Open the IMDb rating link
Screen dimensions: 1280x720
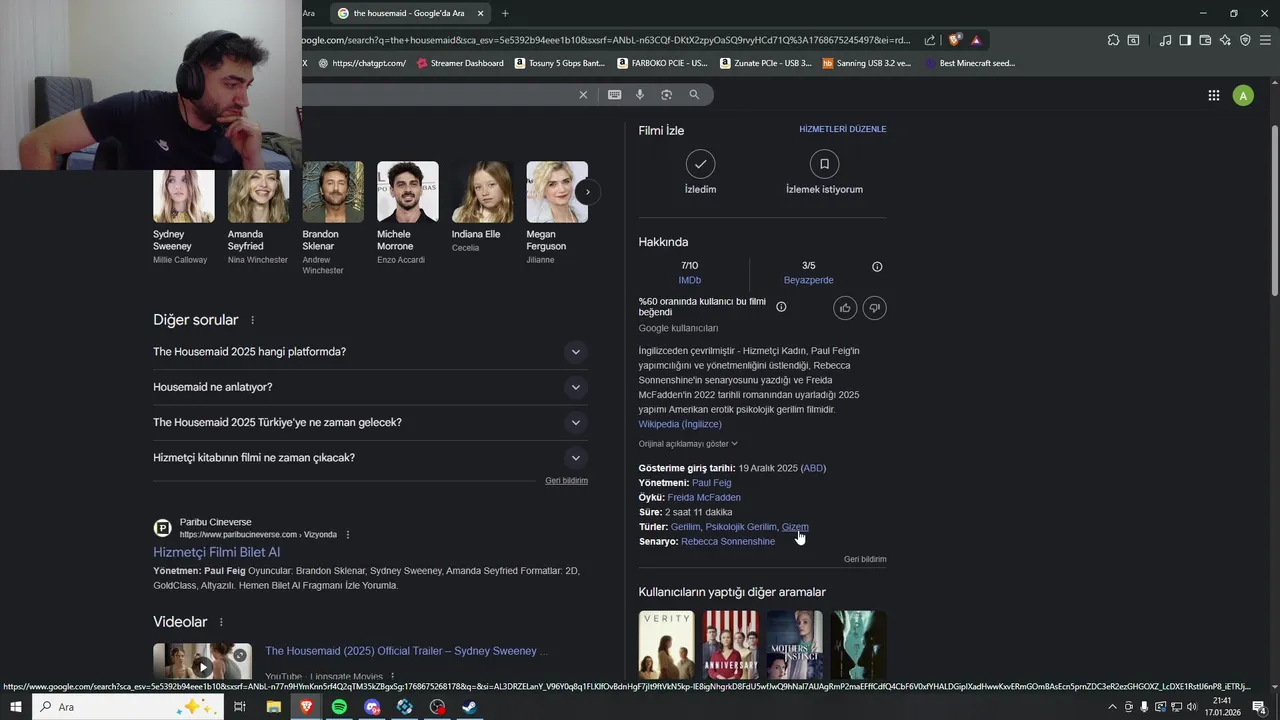tap(689, 280)
